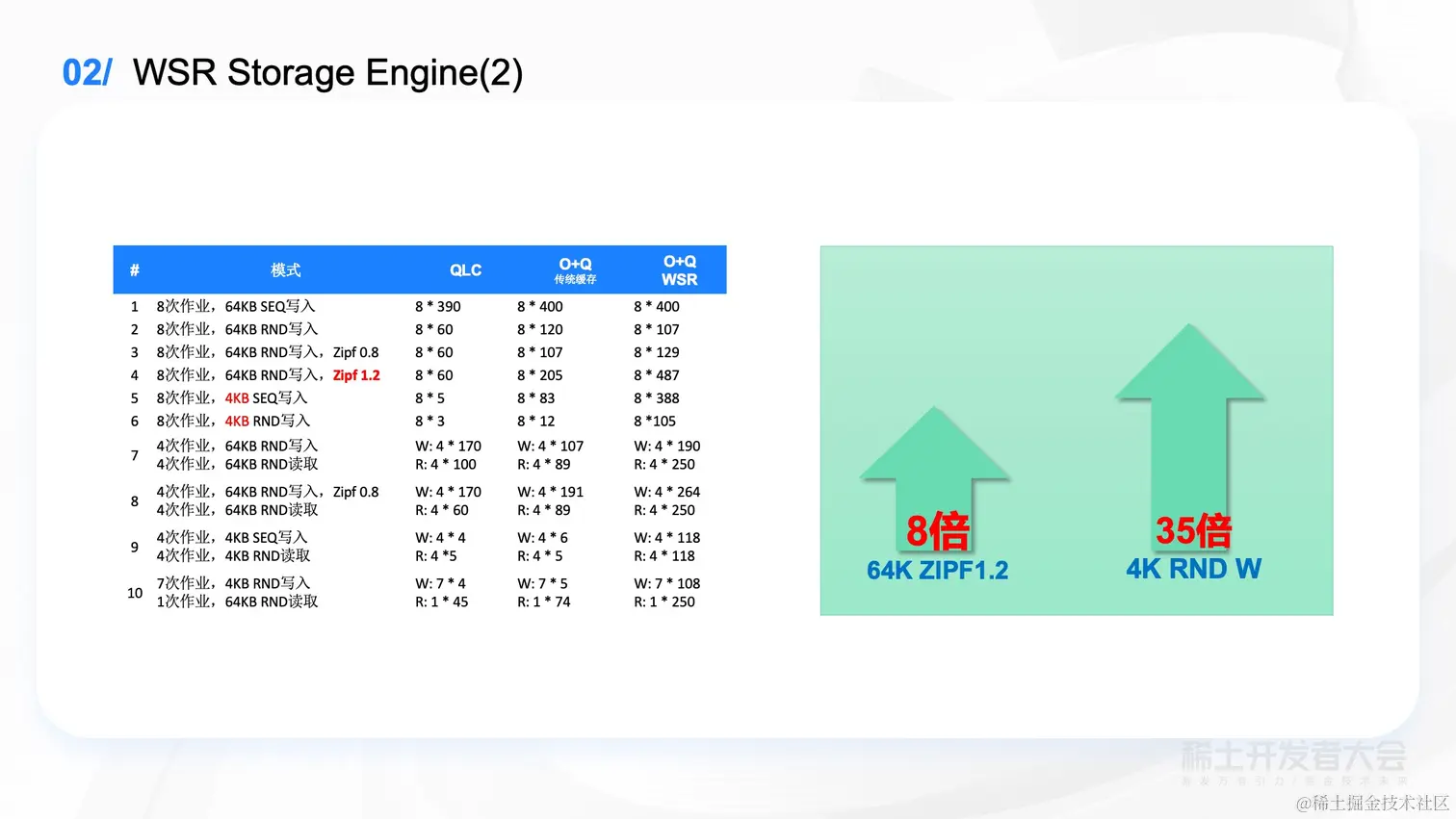
Task: Click the "O+Q WSR" column header
Action: point(680,270)
